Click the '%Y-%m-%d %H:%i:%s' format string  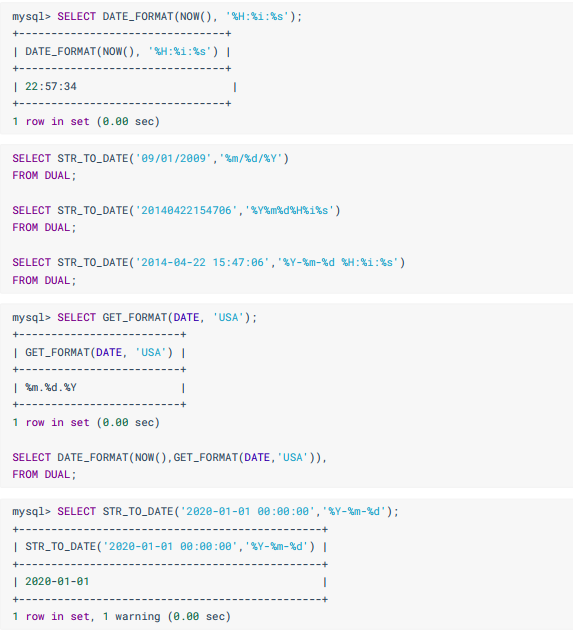[x=338, y=262]
